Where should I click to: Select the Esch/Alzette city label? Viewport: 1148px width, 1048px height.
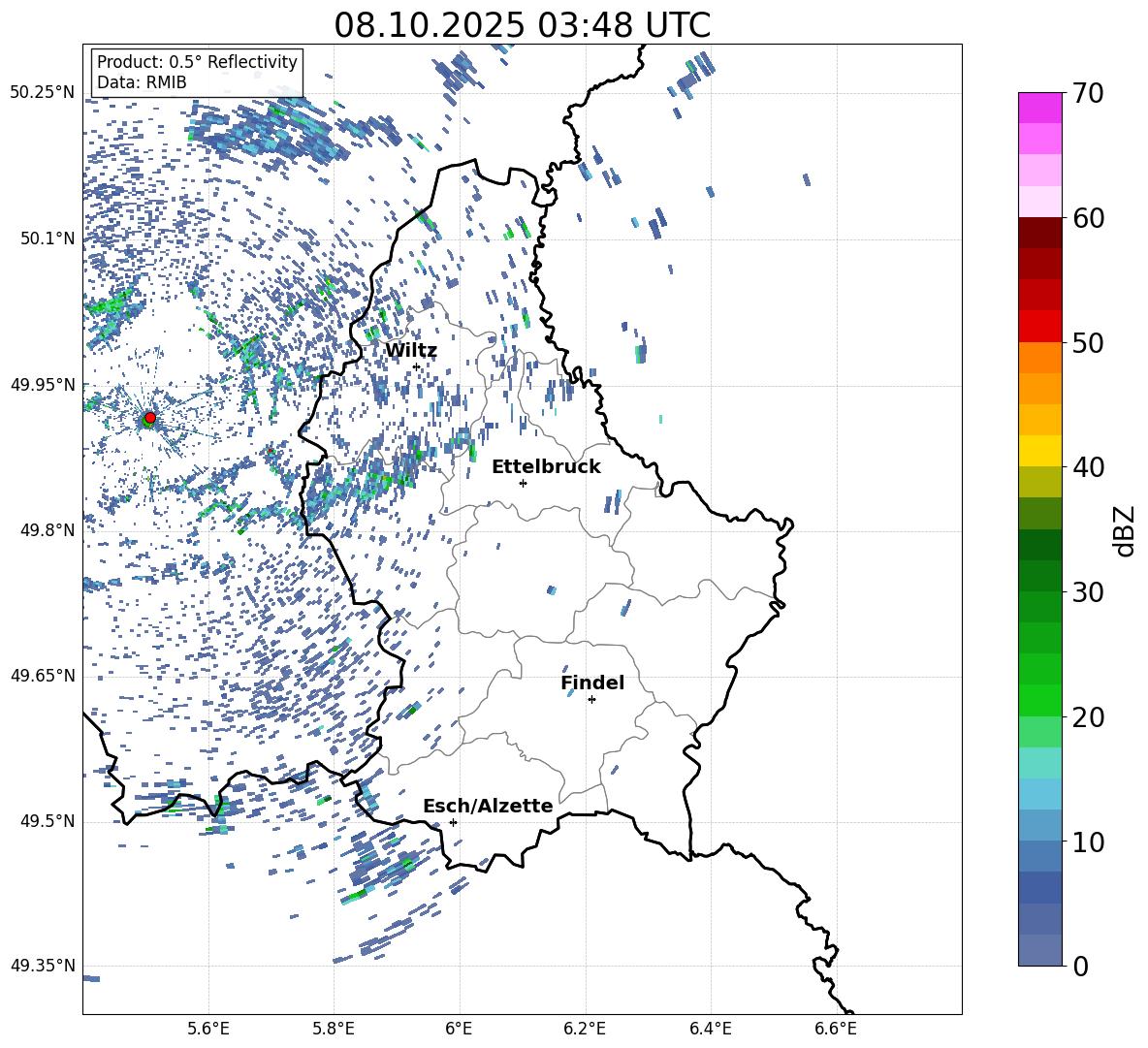(x=488, y=806)
